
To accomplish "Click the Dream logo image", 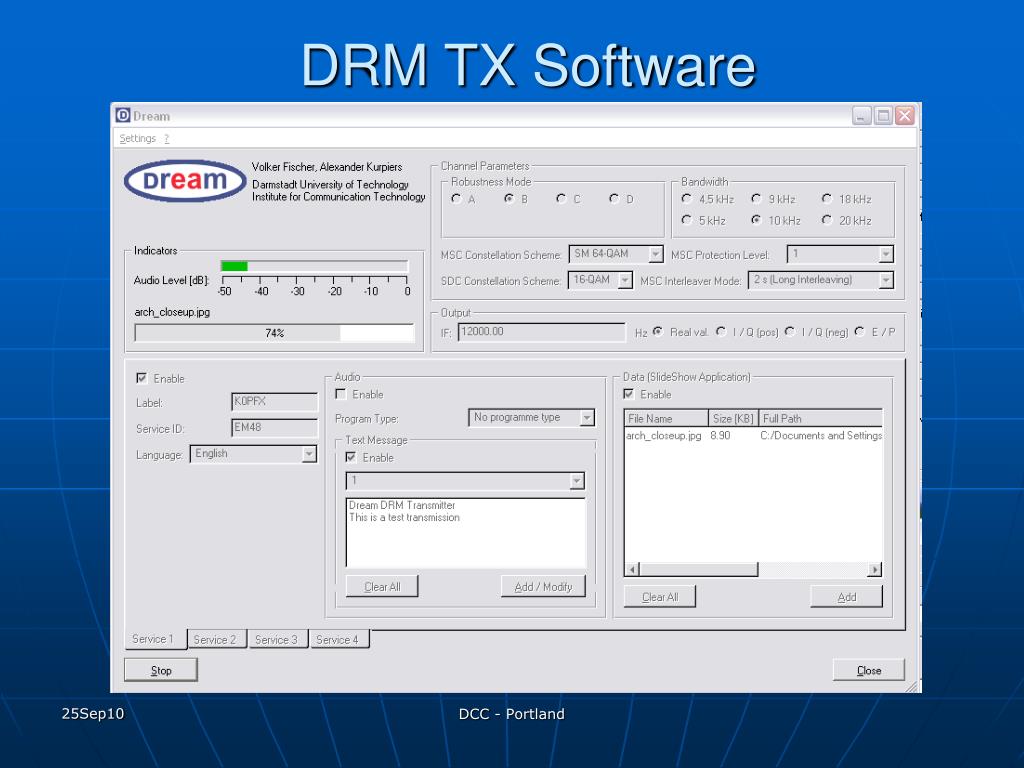I will point(185,180).
